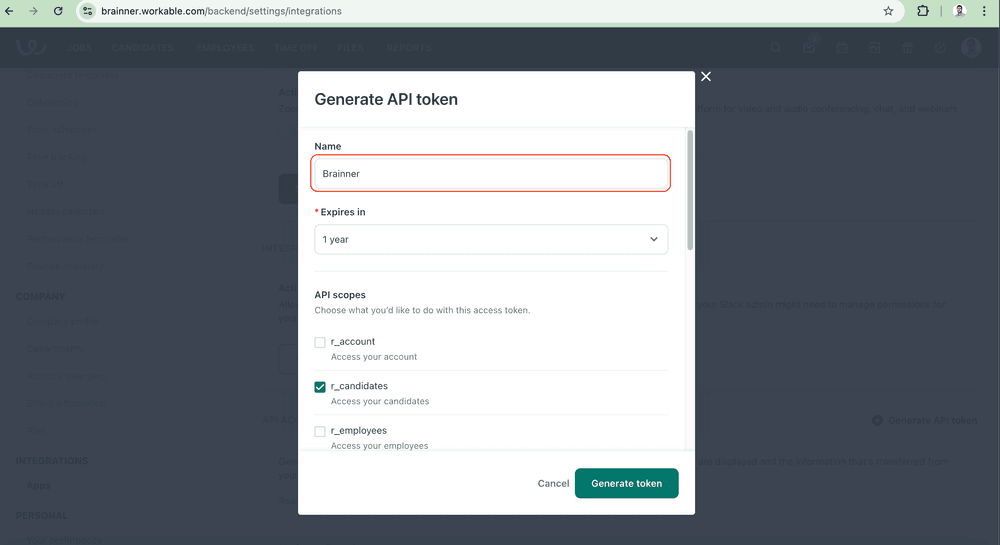Open Company profile in the sidebar
The image size is (1000, 545).
(62, 321)
